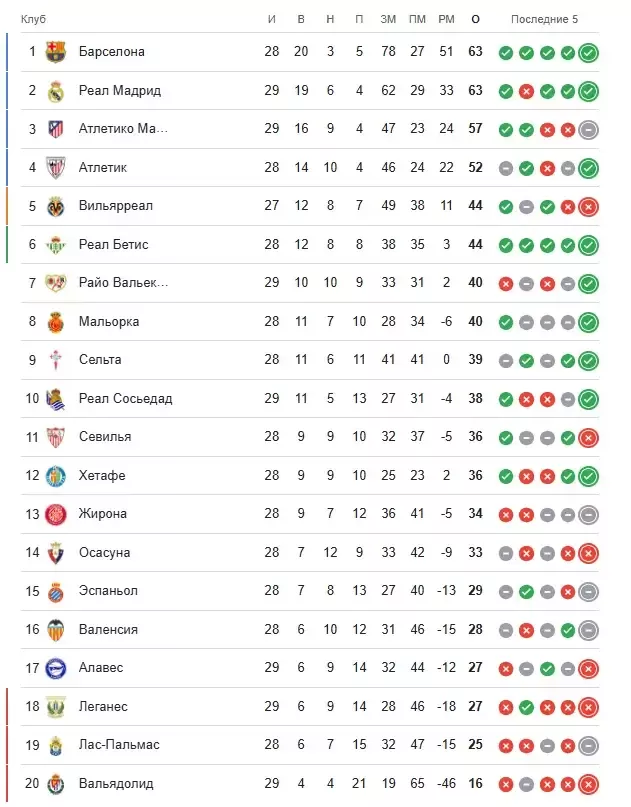Click the Barcelona club crest
Image resolution: width=631 pixels, height=807 pixels.
pyautogui.click(x=56, y=52)
